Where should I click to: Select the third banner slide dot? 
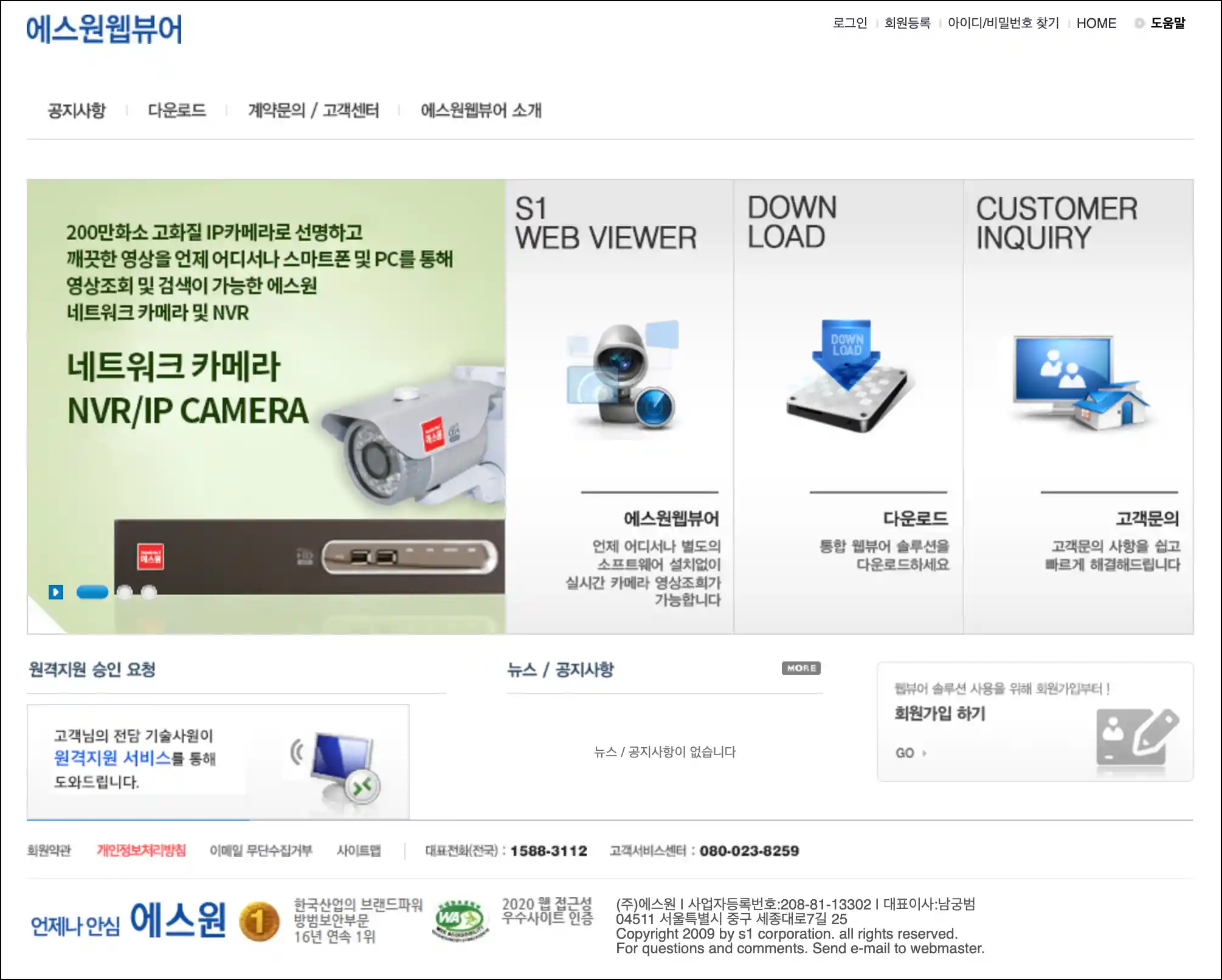point(149,592)
